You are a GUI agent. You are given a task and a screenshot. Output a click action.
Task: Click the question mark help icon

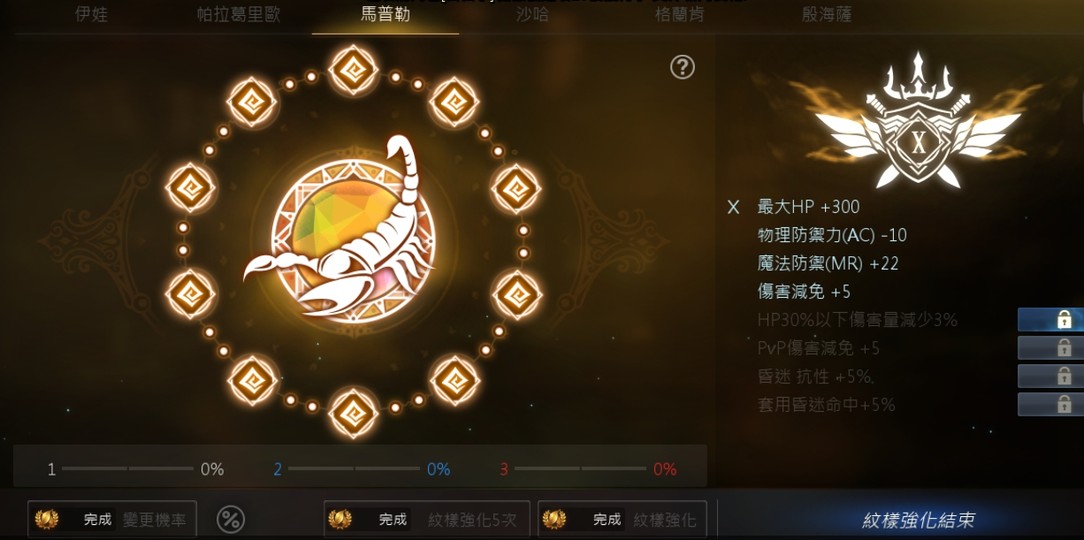pos(682,67)
